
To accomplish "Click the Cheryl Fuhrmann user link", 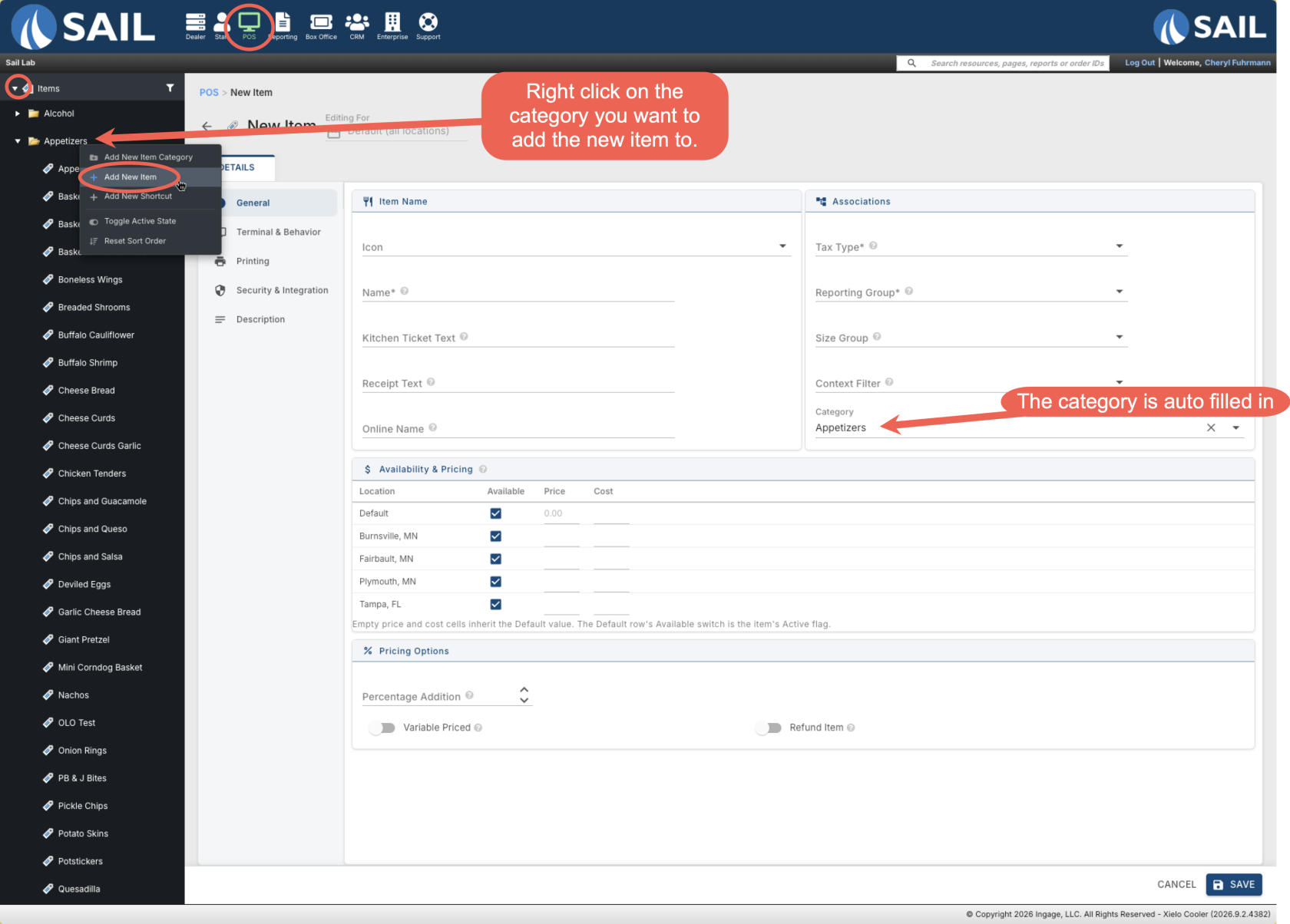I will [1237, 63].
